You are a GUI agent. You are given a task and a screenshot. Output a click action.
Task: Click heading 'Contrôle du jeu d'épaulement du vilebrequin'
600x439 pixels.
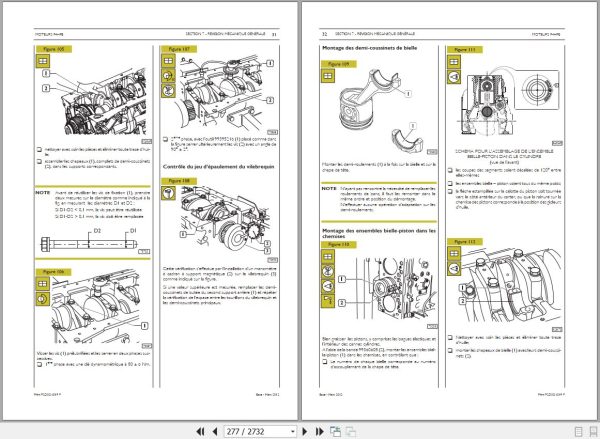tap(218, 166)
